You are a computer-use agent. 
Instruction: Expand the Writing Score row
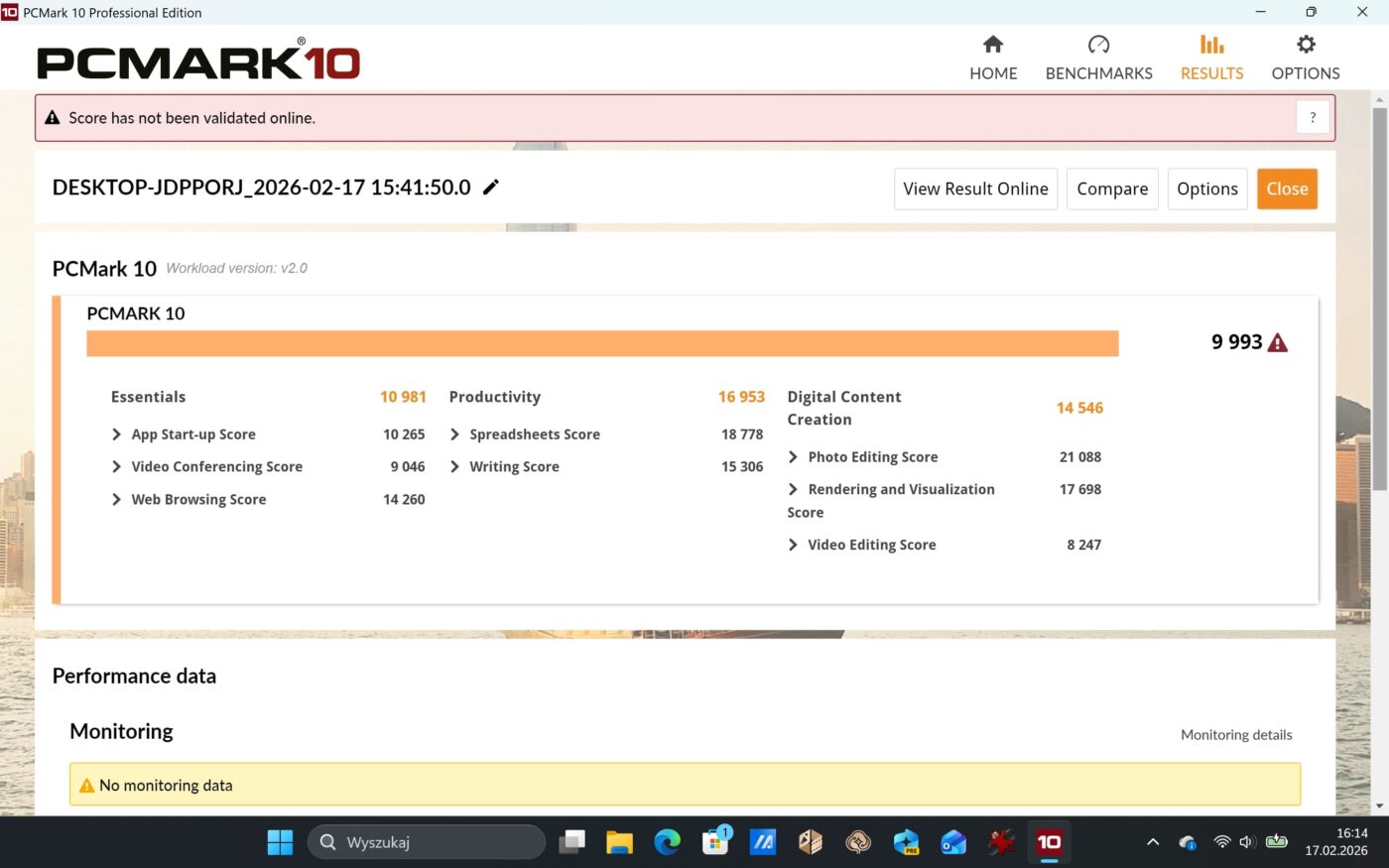[455, 466]
